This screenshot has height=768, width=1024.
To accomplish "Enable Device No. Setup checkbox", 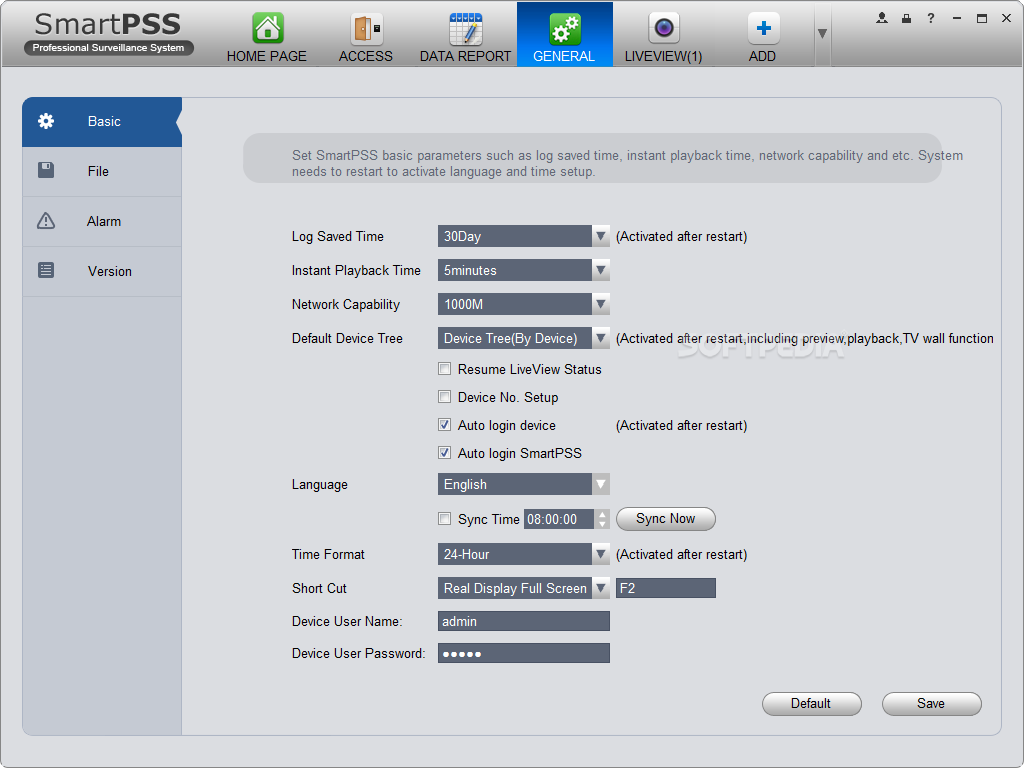I will [445, 397].
